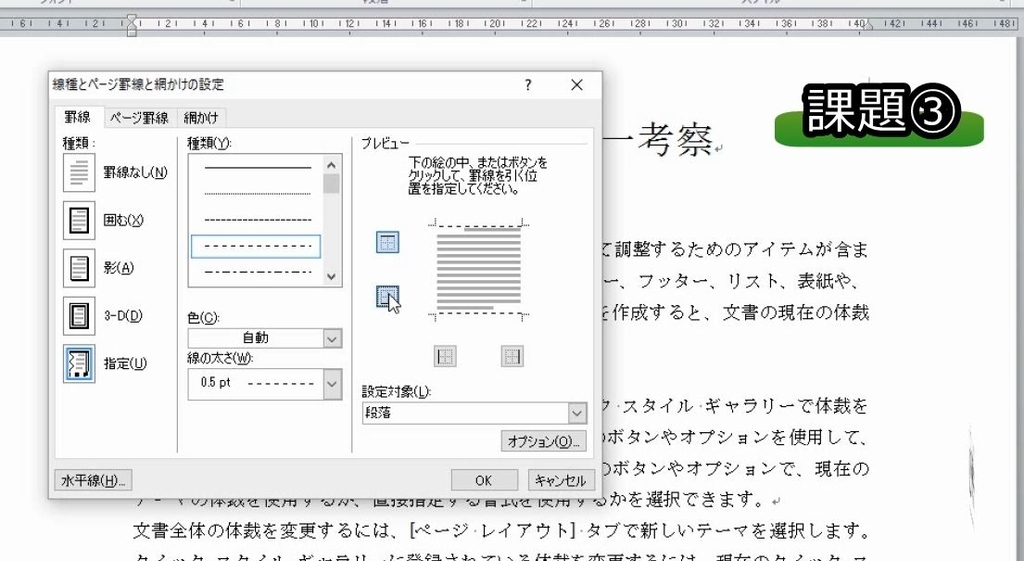Click the right indent marker on ruler
This screenshot has width=1024, height=561.
point(868,26)
